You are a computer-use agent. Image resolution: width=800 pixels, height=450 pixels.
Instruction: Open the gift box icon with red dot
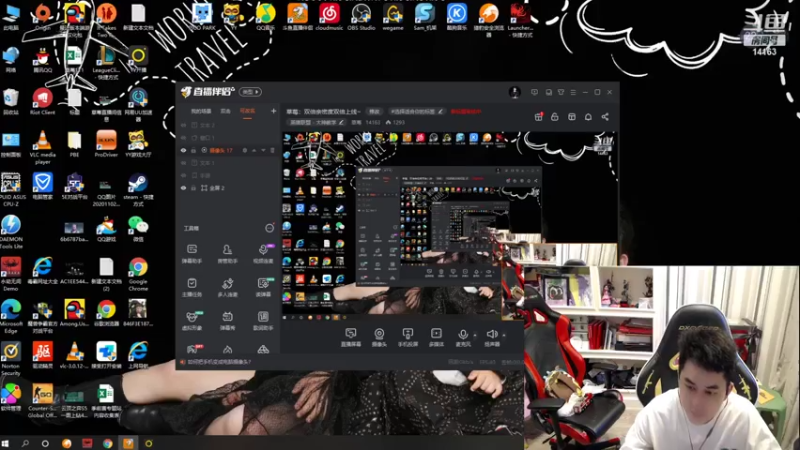click(x=538, y=117)
